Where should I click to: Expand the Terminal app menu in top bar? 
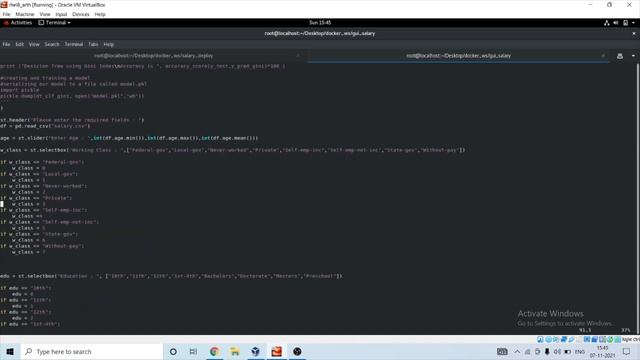tap(54, 23)
